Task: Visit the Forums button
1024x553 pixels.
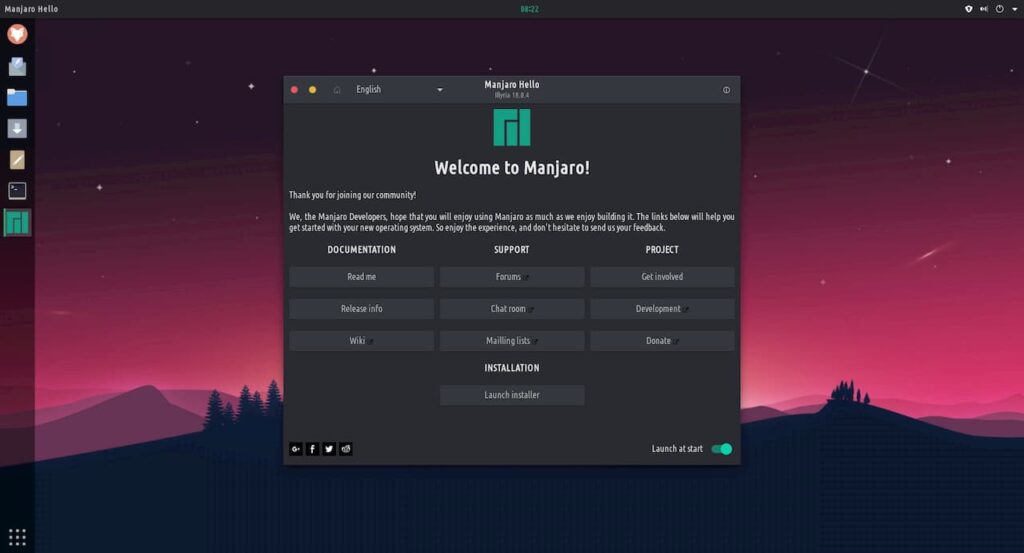Action: pyautogui.click(x=512, y=277)
